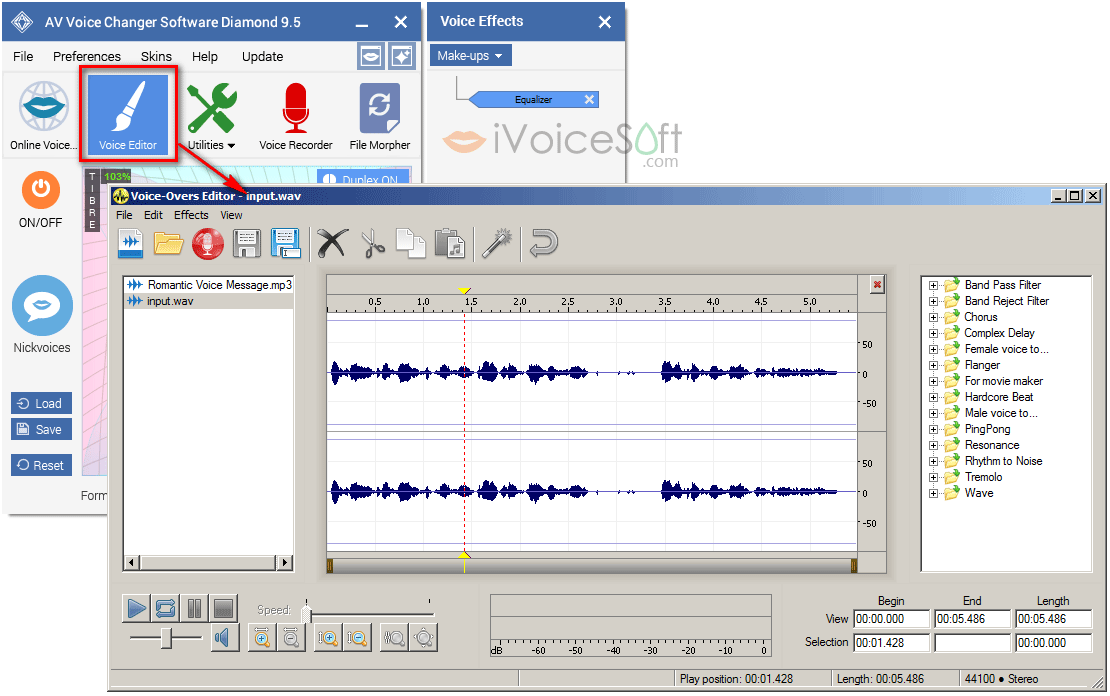Expand the Flanger effect node
Screen dimensions: 1110x696
pyautogui.click(x=934, y=365)
